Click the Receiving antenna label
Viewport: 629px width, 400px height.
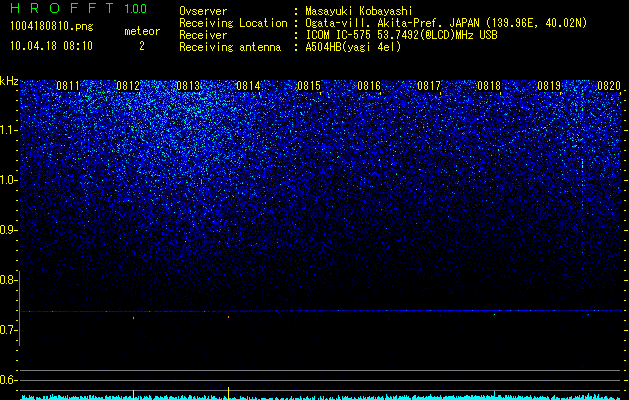230,47
